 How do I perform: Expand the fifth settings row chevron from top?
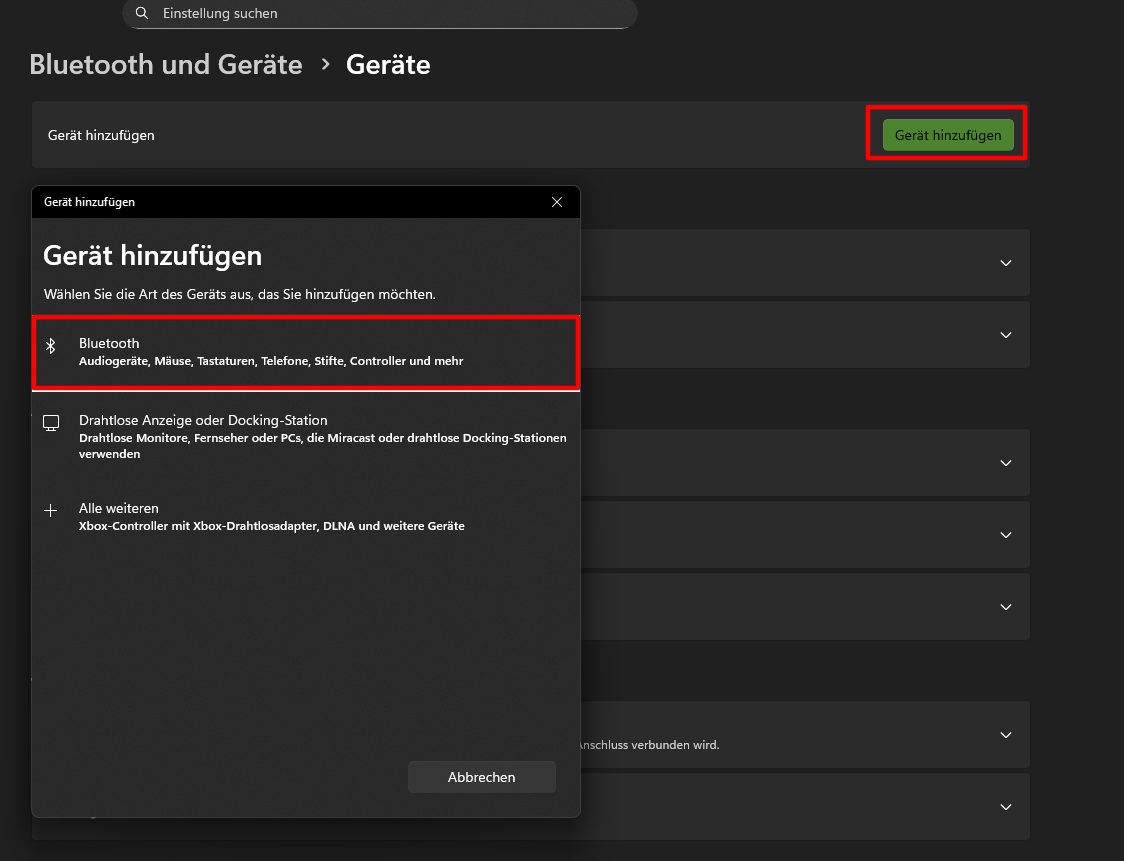tap(1006, 607)
